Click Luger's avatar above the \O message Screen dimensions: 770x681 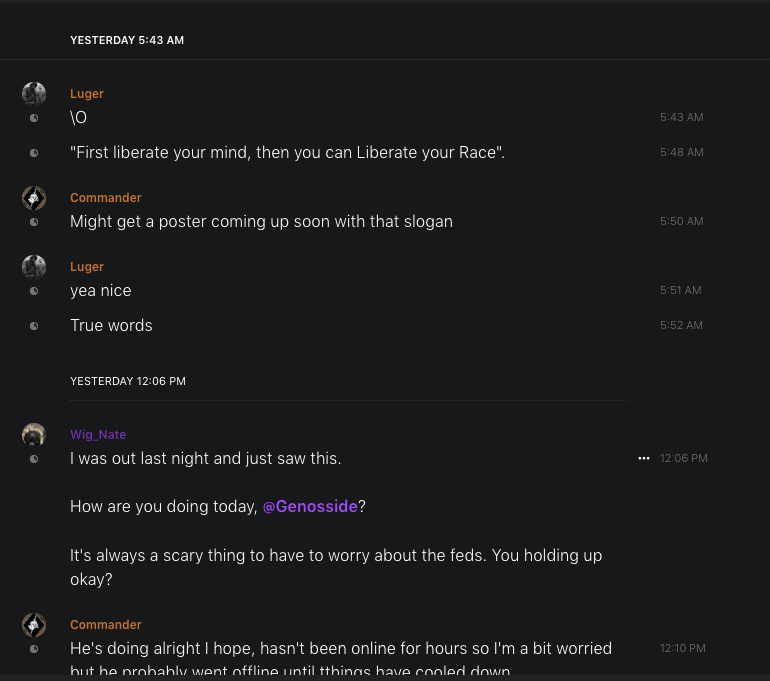click(34, 94)
